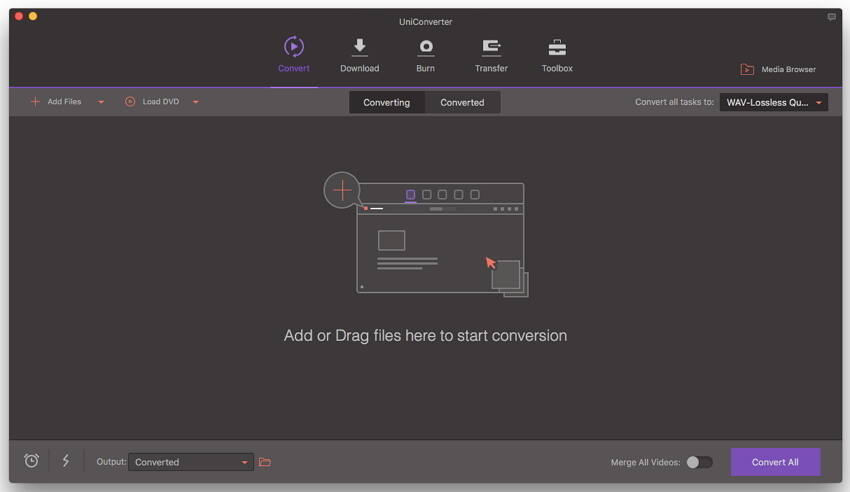Click the 'Merge All Videos:' label
This screenshot has width=850, height=492.
coord(645,462)
